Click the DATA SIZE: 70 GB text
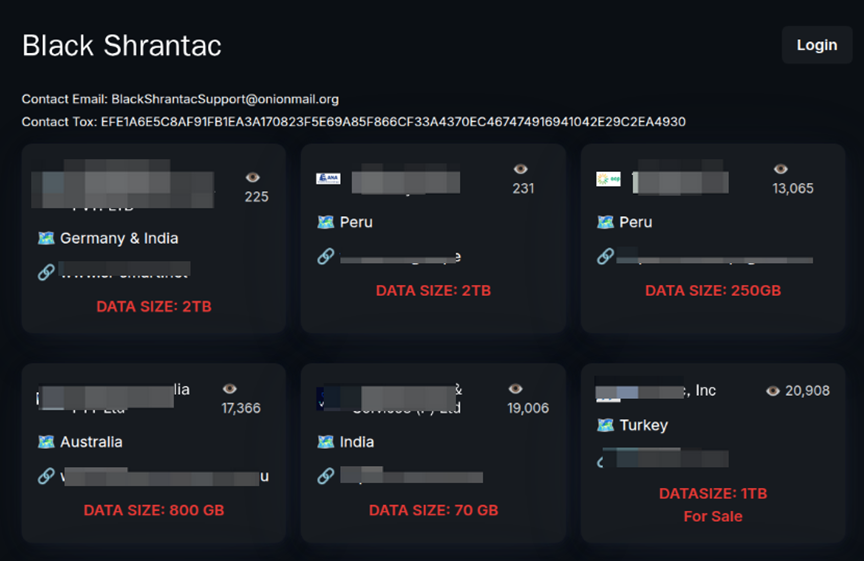Screen dimensions: 864x561 click(x=433, y=510)
